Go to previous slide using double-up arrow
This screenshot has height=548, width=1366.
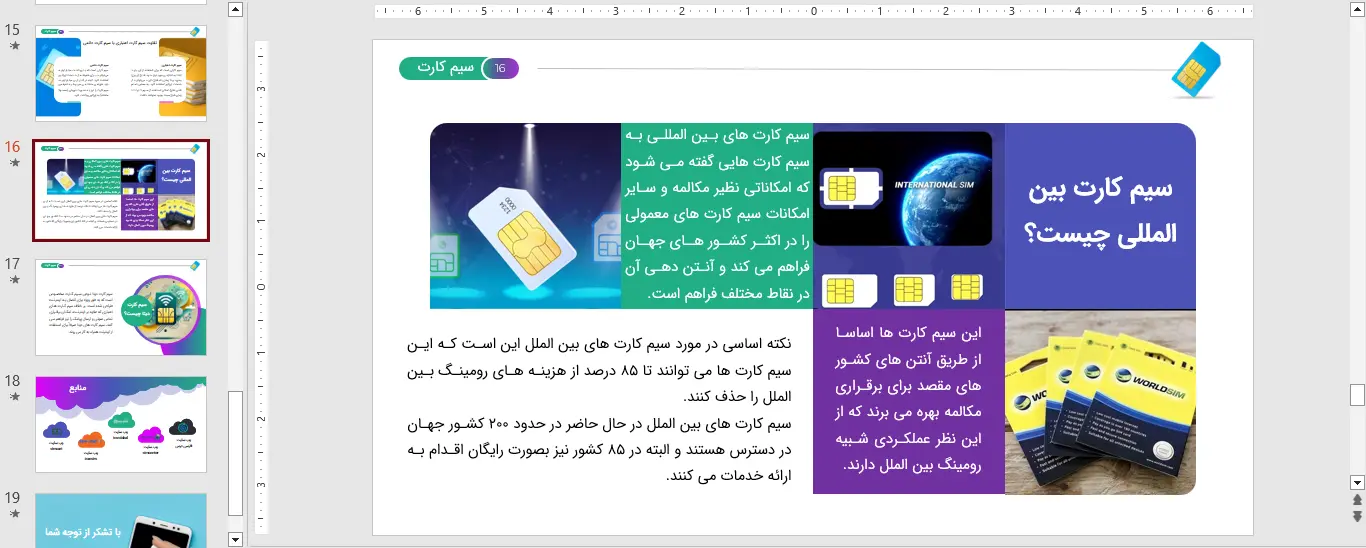point(1357,500)
